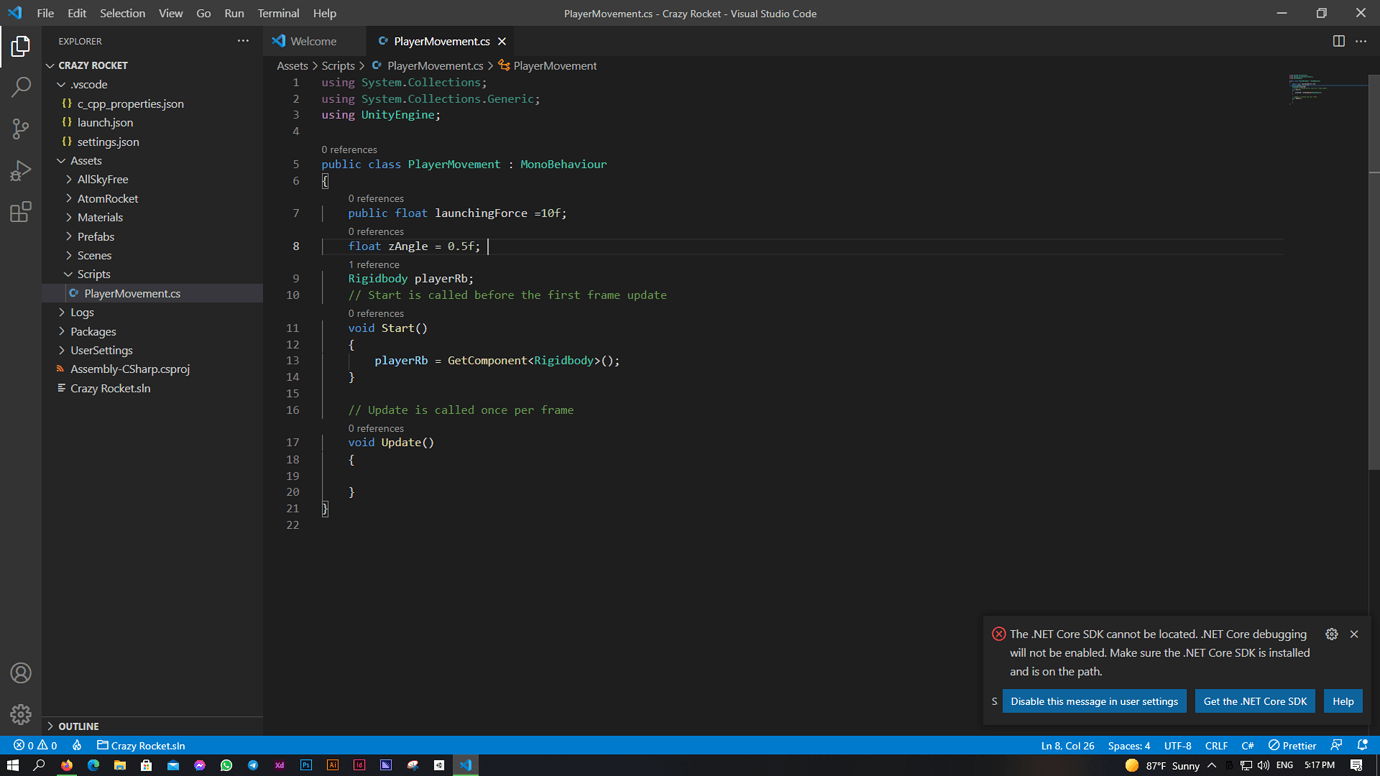Click the CRLF end-of-line indicator
The width and height of the screenshot is (1380, 776).
click(x=1216, y=745)
